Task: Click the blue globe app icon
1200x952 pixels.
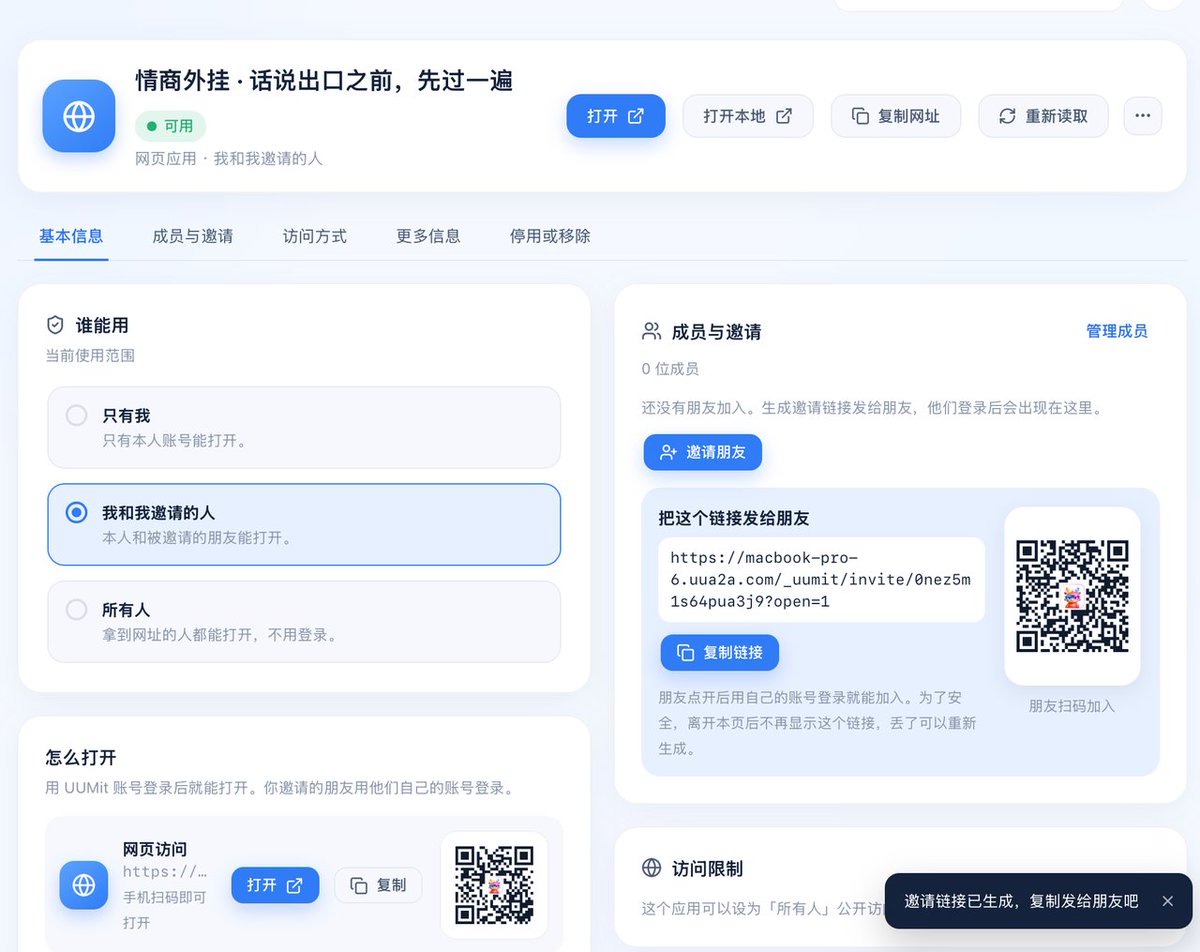Action: [79, 116]
